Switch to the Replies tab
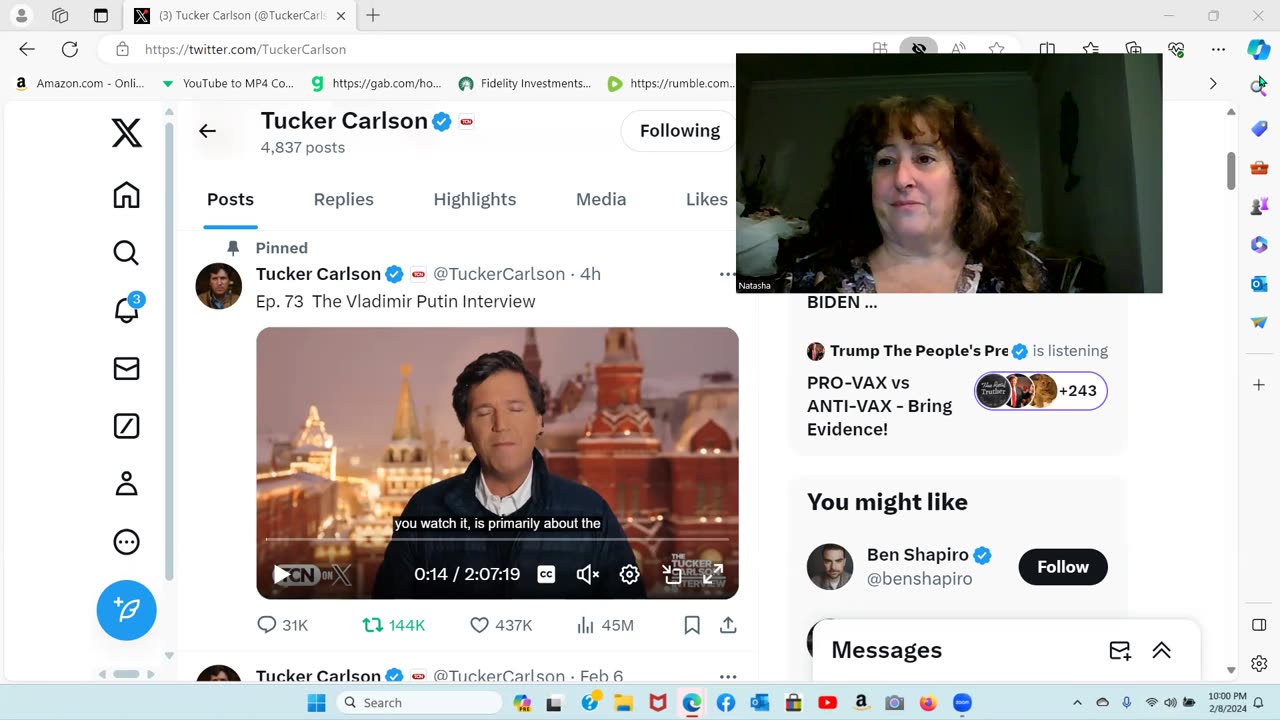This screenshot has height=720, width=1280. click(x=343, y=199)
